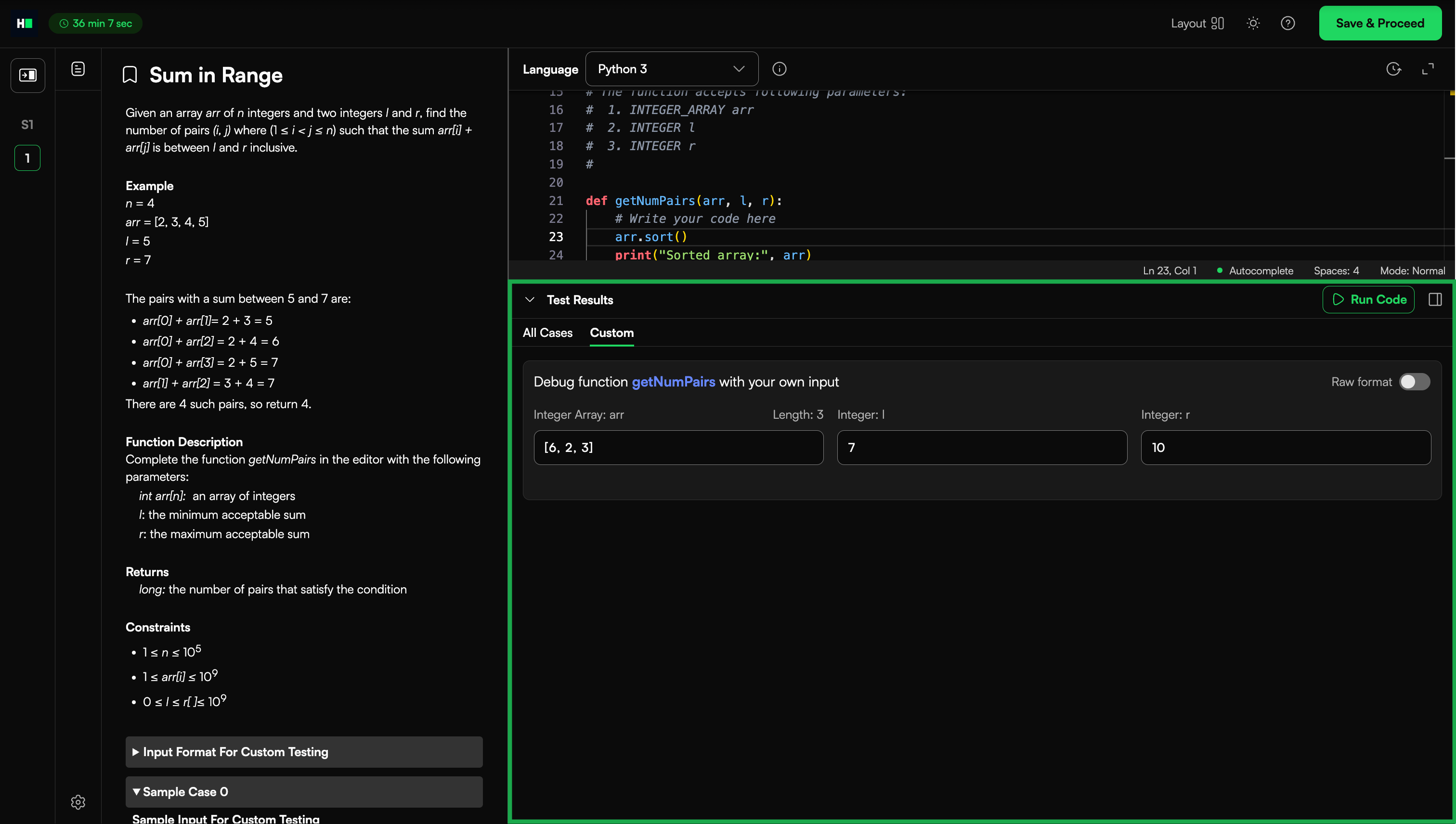Click the HackerRank logo icon
Screen dimensions: 1456x824
pos(25,23)
